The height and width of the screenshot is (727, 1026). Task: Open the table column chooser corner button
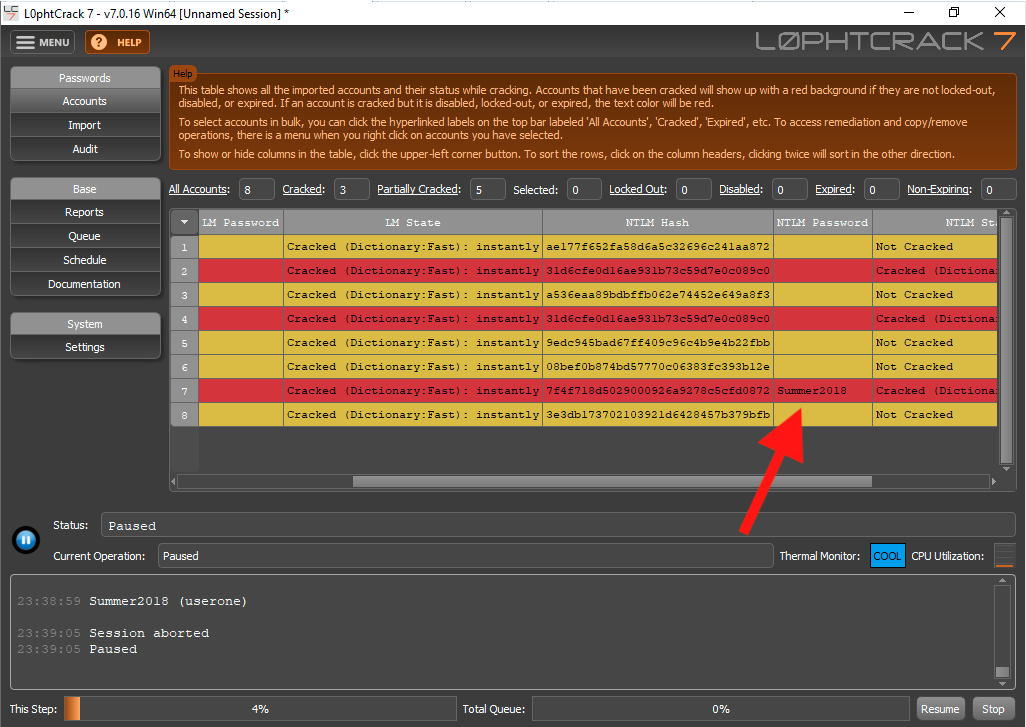(185, 222)
